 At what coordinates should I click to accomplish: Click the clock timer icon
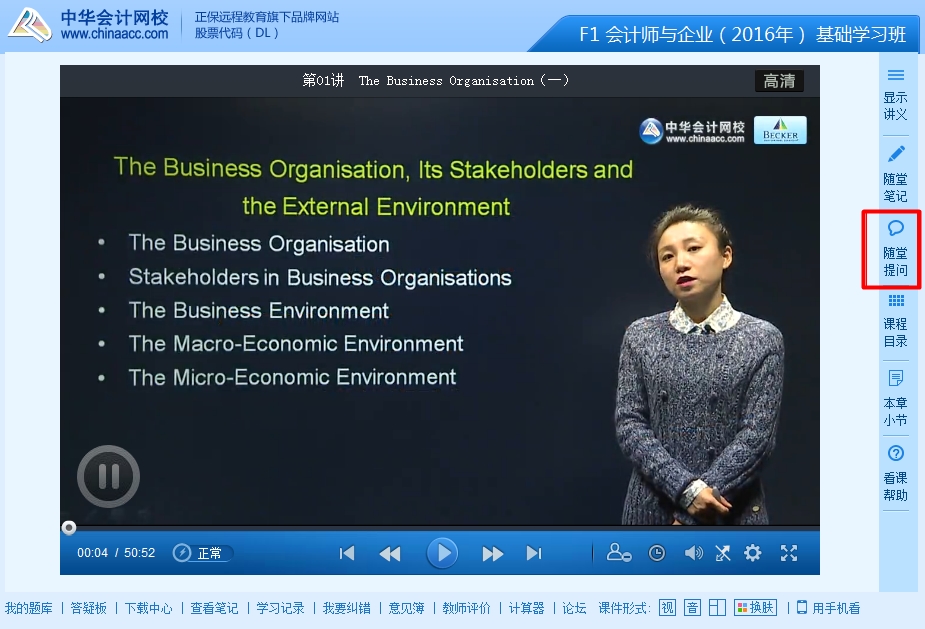(656, 553)
